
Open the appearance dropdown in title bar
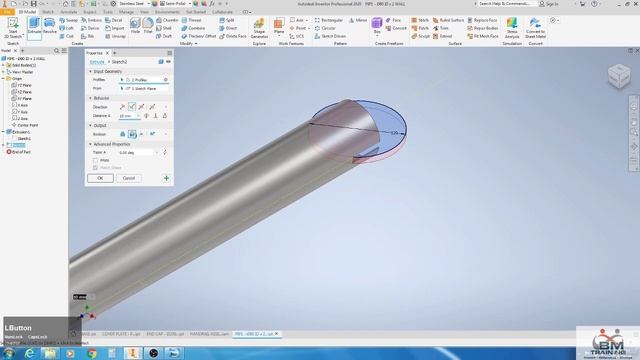(190, 4)
